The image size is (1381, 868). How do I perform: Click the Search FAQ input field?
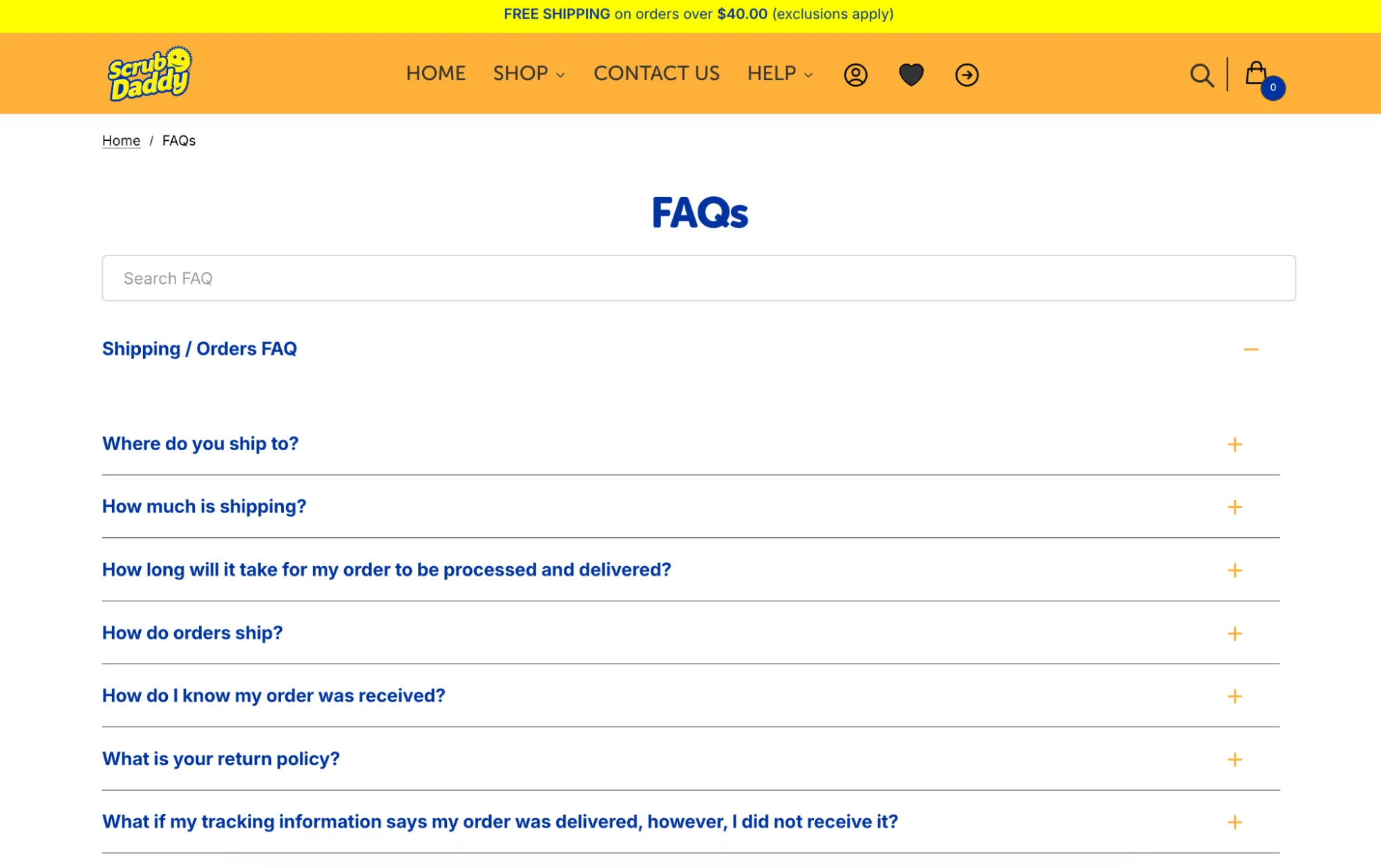click(698, 278)
